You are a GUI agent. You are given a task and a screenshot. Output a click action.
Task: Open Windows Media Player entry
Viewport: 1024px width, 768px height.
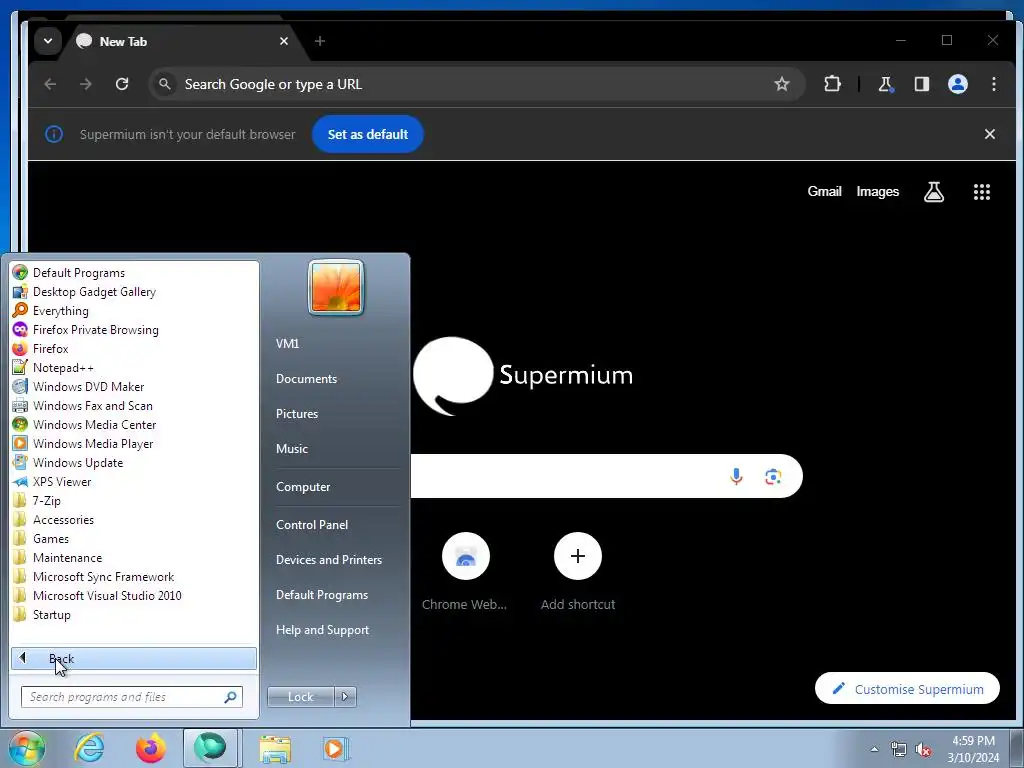134,443
